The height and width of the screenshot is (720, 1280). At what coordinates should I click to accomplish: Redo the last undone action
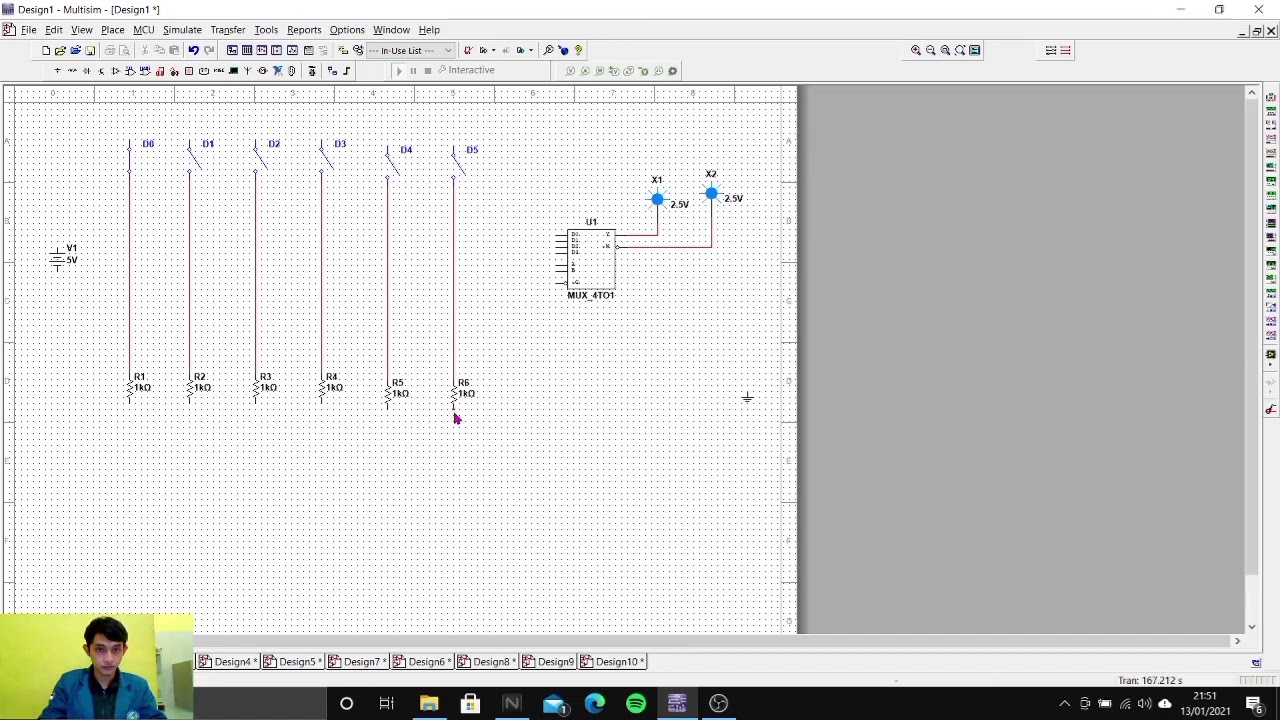[x=208, y=50]
